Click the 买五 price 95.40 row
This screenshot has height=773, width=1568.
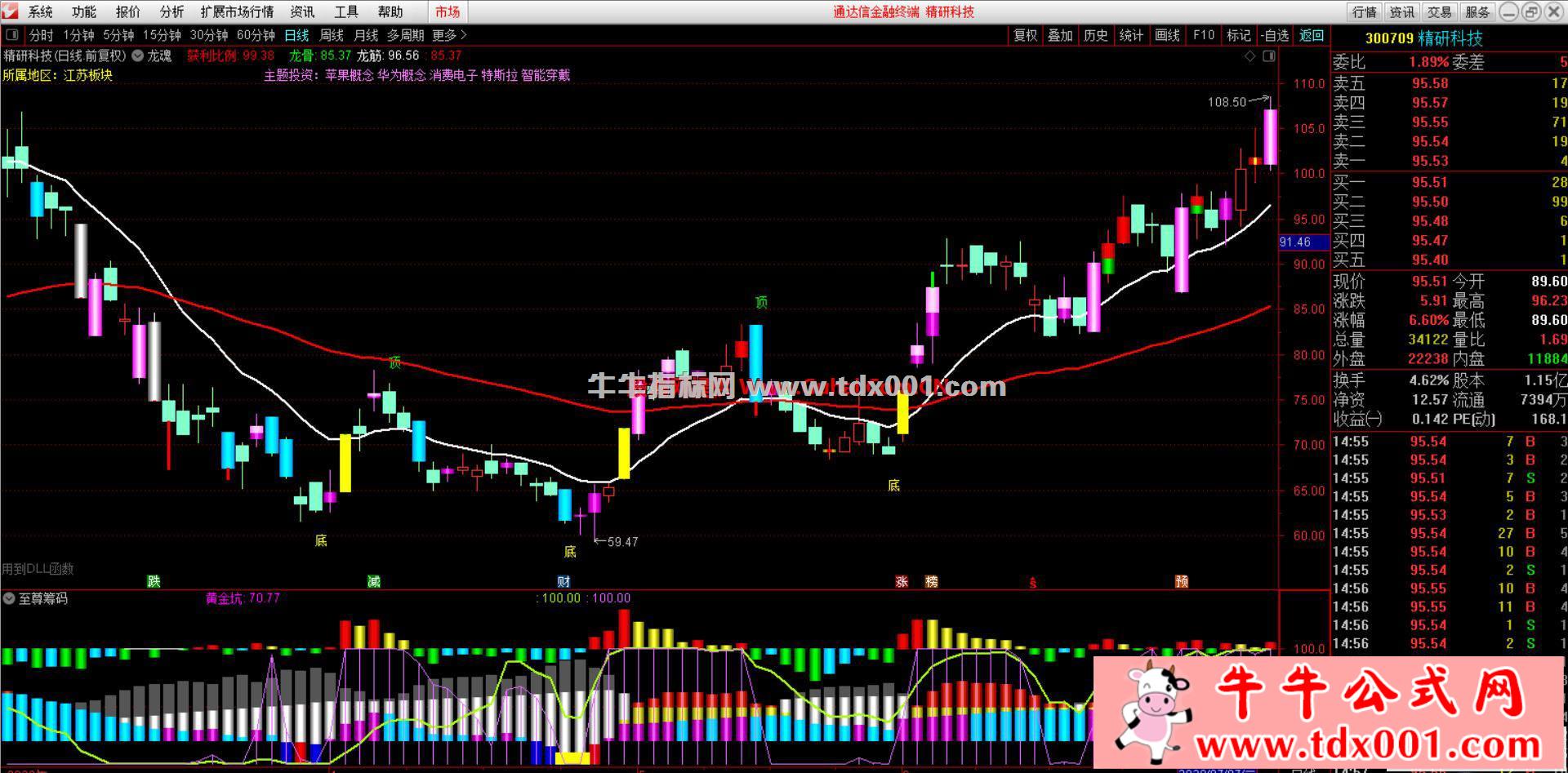pyautogui.click(x=1450, y=260)
